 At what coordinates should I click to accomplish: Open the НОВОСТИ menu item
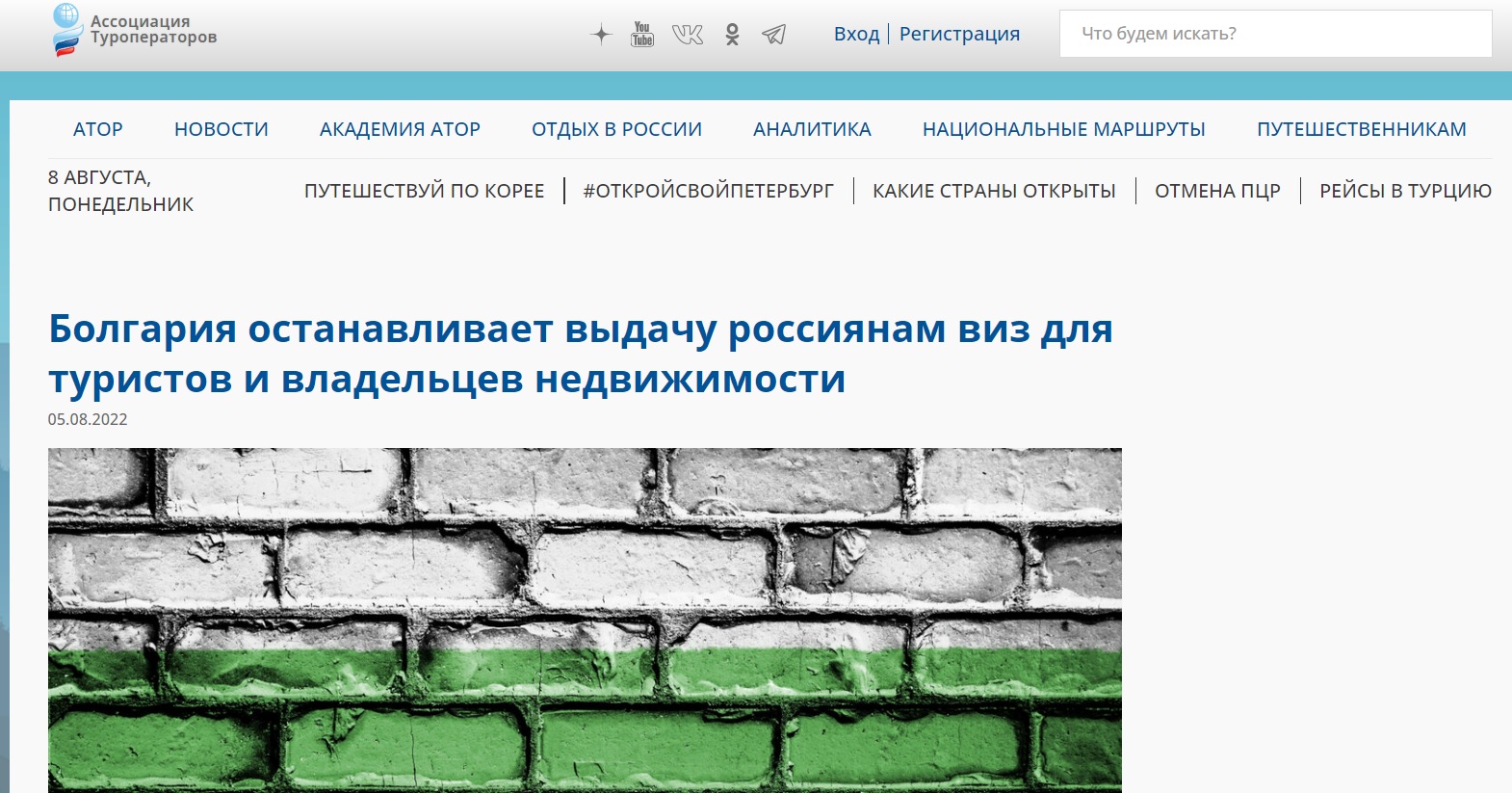pyautogui.click(x=222, y=129)
